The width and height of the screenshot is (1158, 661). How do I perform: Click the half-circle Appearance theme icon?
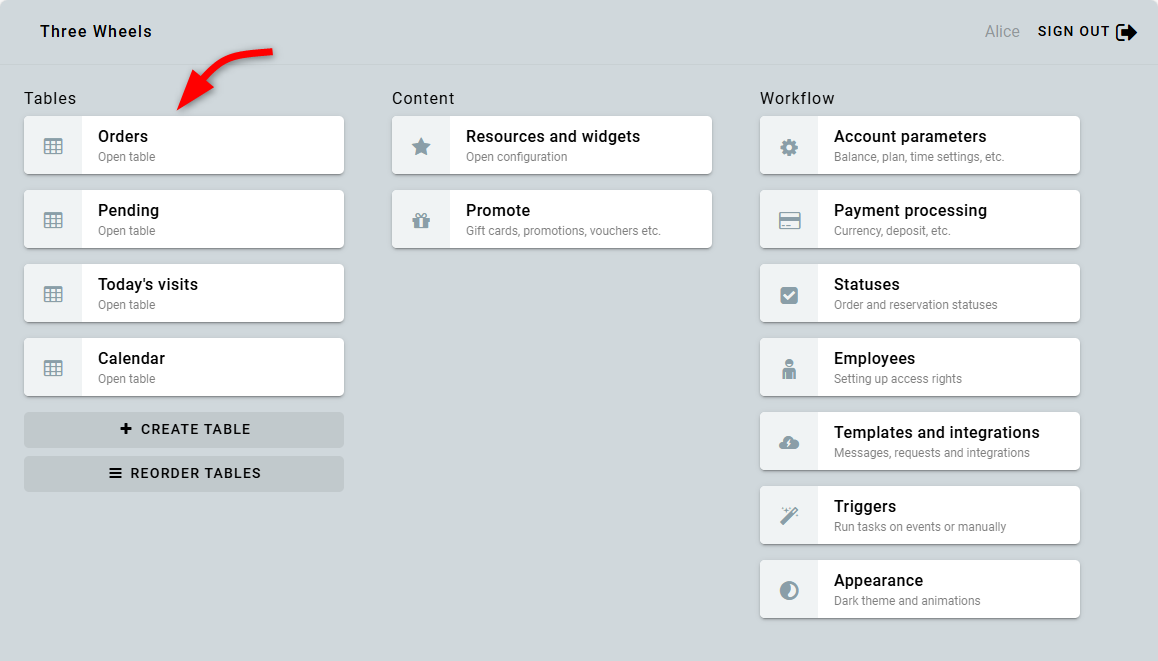(789, 590)
